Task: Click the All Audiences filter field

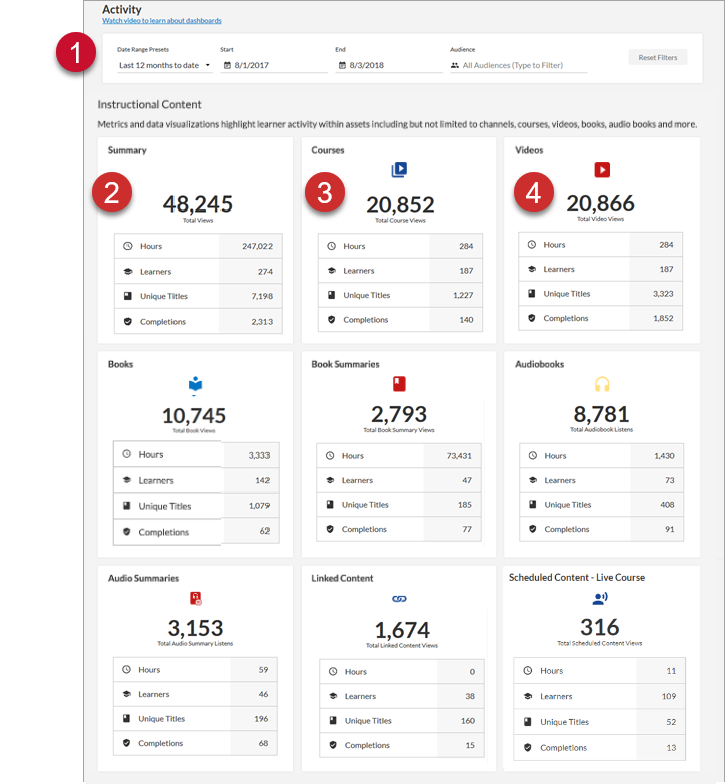Action: point(518,65)
